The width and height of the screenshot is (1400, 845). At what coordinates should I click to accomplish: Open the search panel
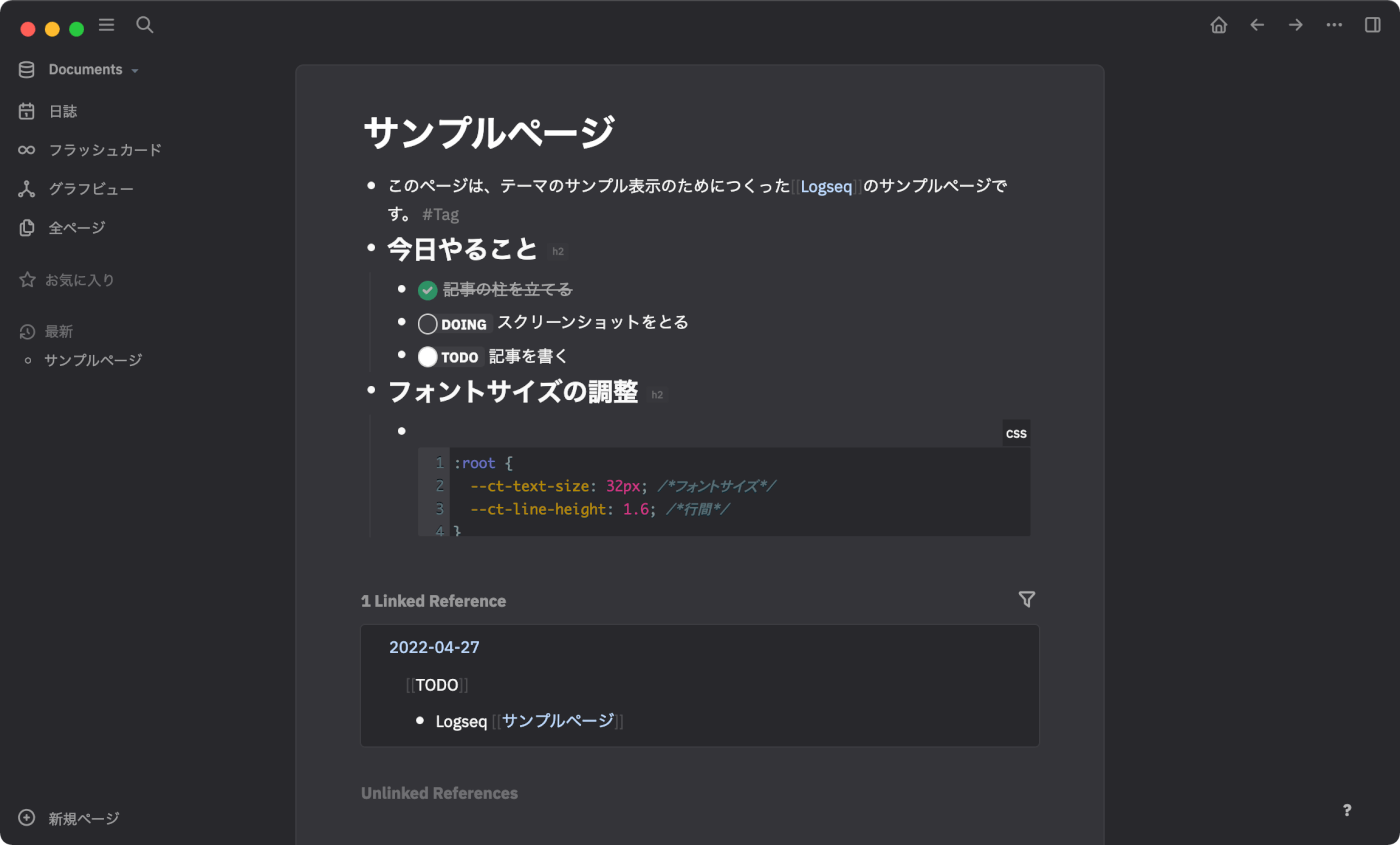pyautogui.click(x=144, y=24)
